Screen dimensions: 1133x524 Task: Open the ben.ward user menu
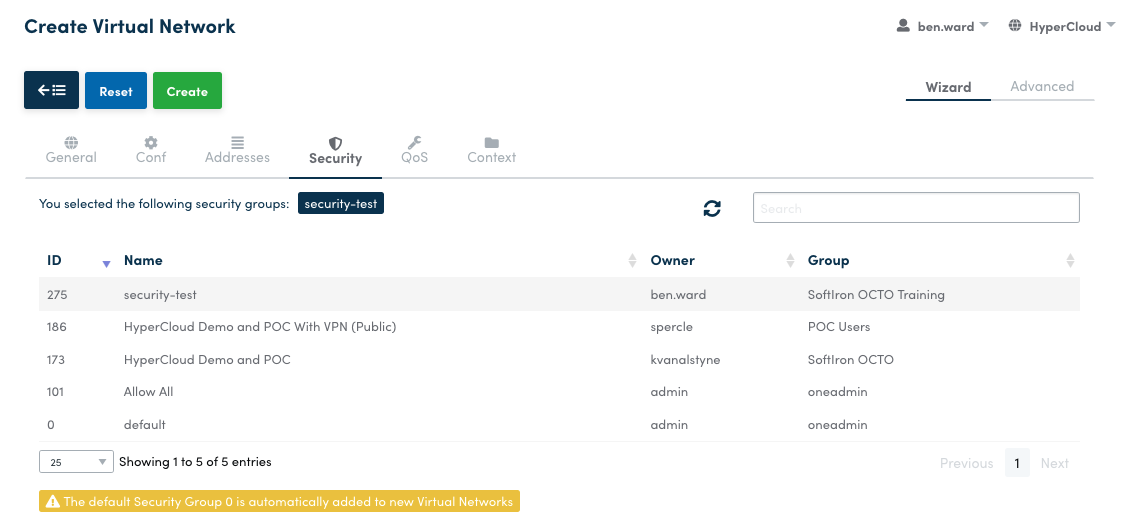pos(943,27)
